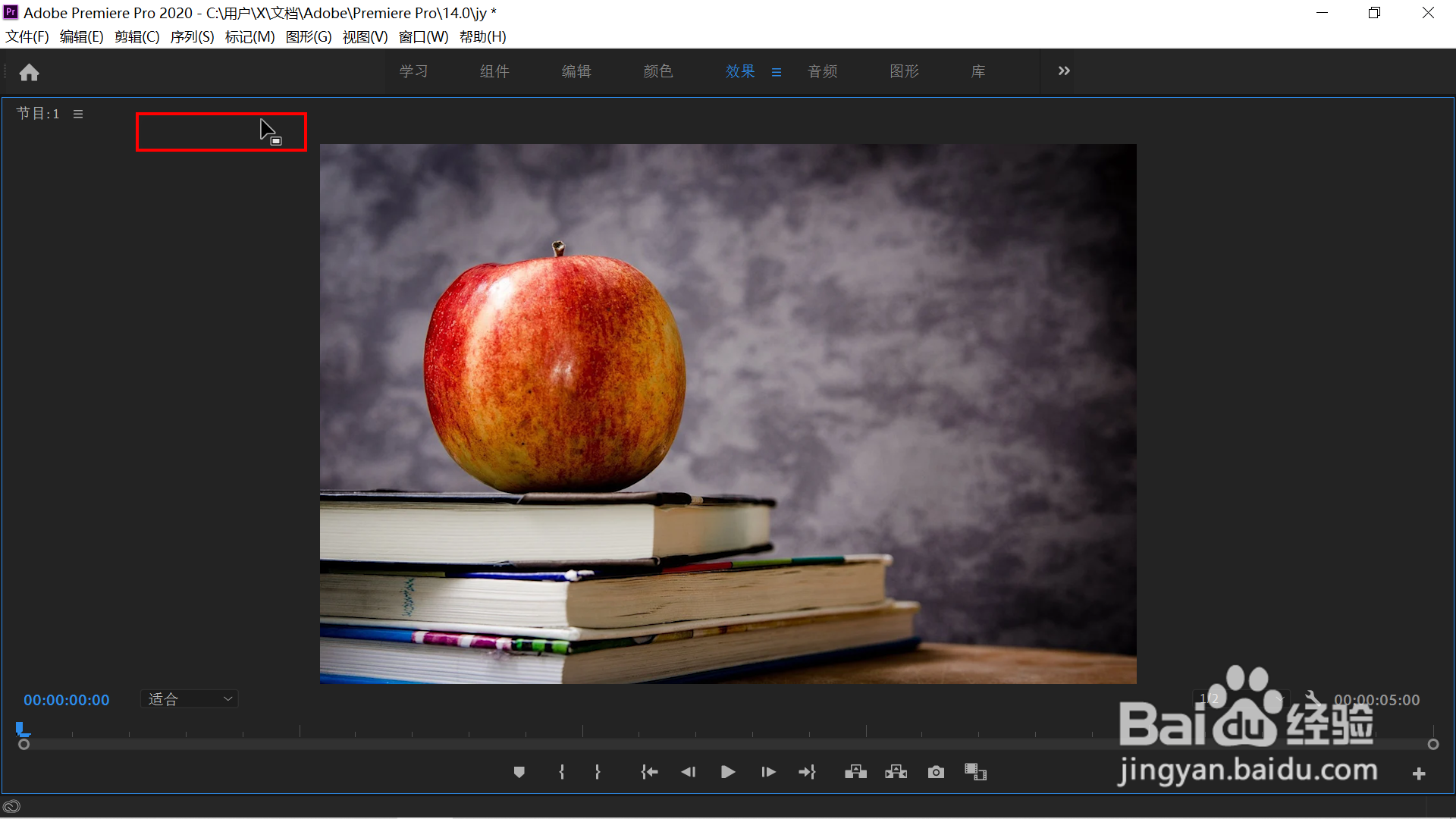Open the 序列(S) menu
The height and width of the screenshot is (819, 1456).
point(192,36)
